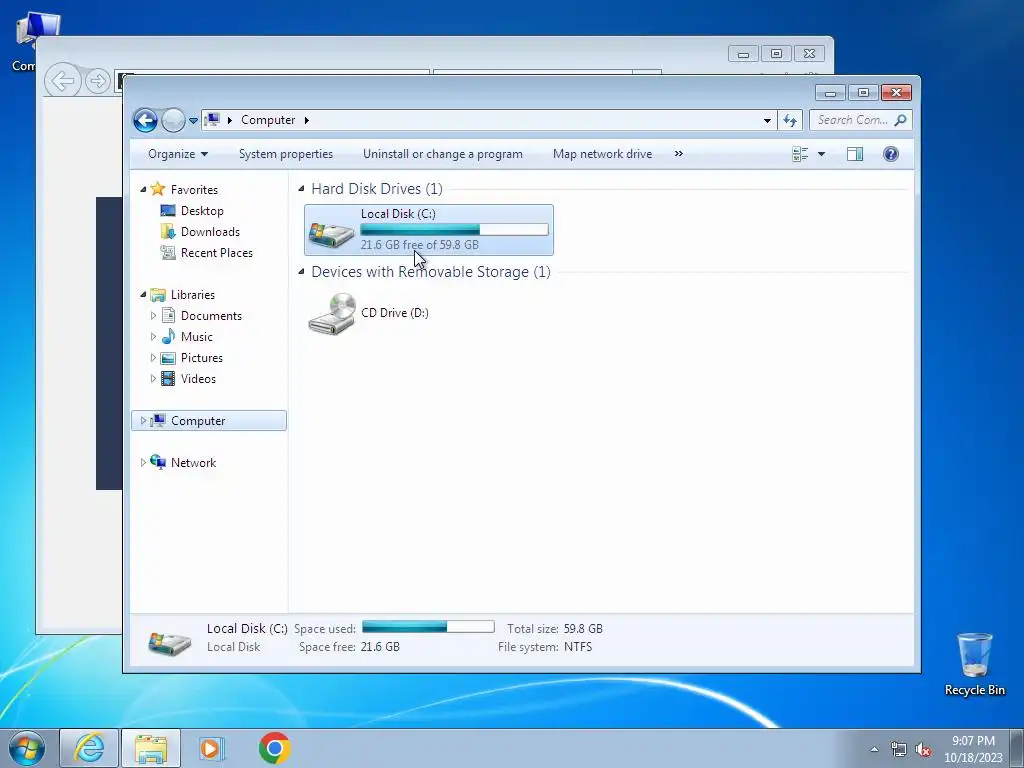Click the Change your view icon
Viewport: 1024px width, 768px height.
click(x=800, y=154)
